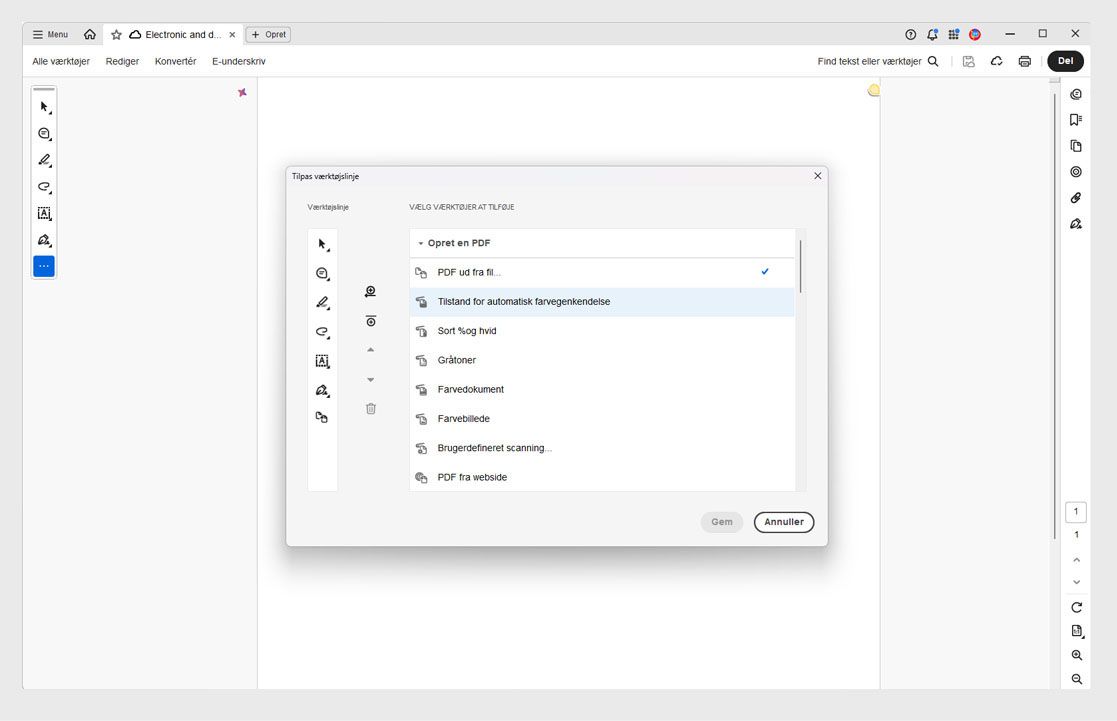
Task: Click the save icon in top toolbar
Action: tap(969, 61)
